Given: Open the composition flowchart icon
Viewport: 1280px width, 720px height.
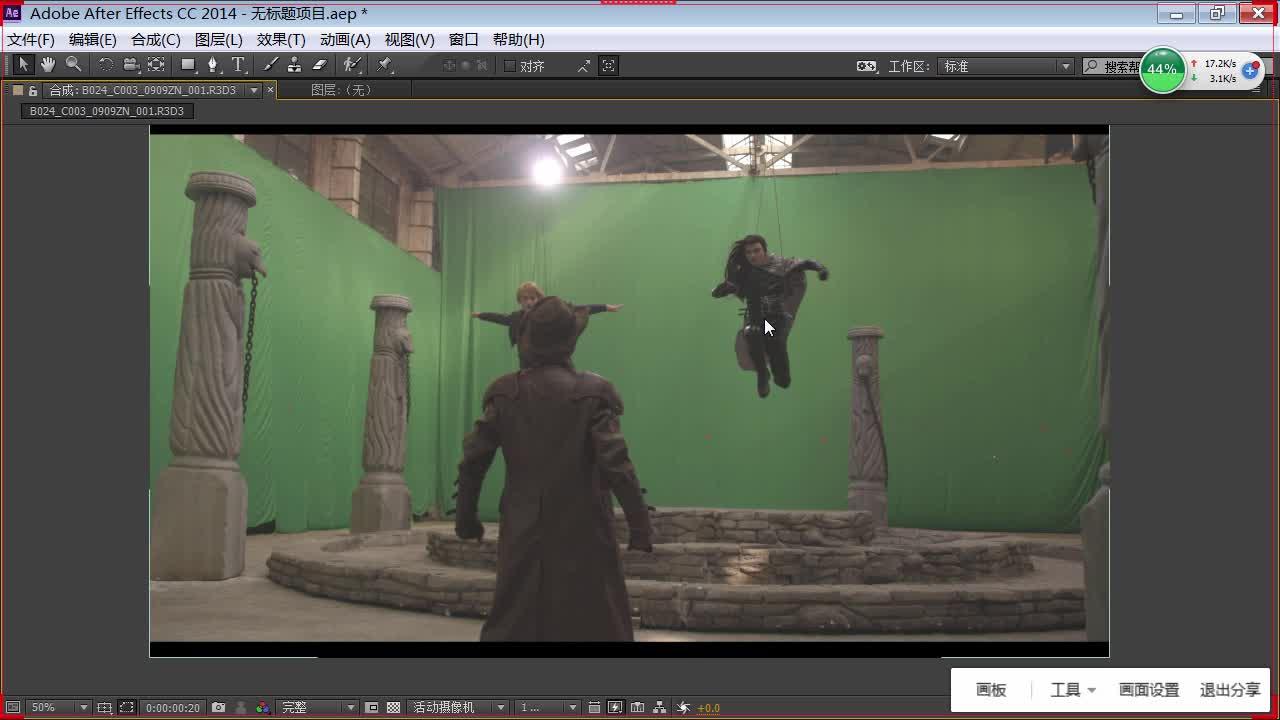Looking at the screenshot, I should coord(660,708).
